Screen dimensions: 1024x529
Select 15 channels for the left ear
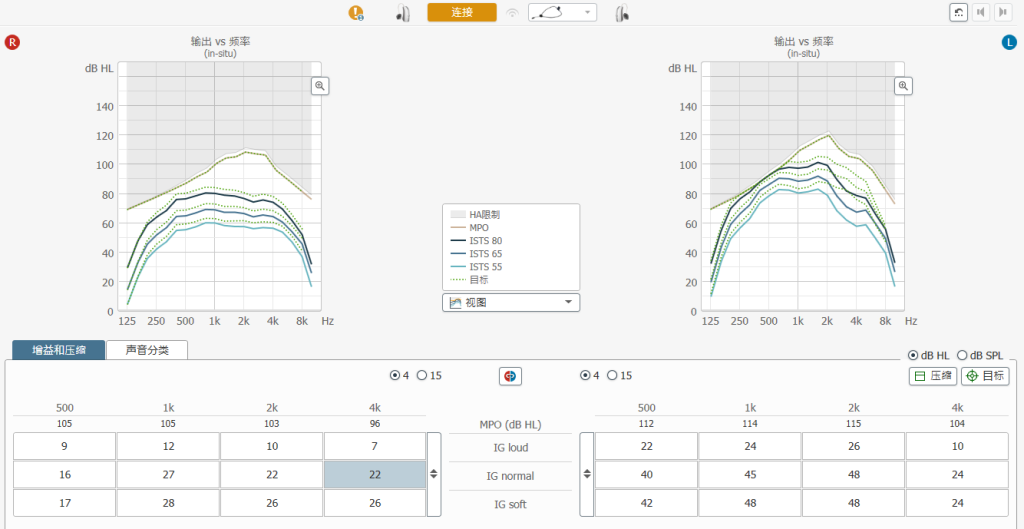click(612, 376)
